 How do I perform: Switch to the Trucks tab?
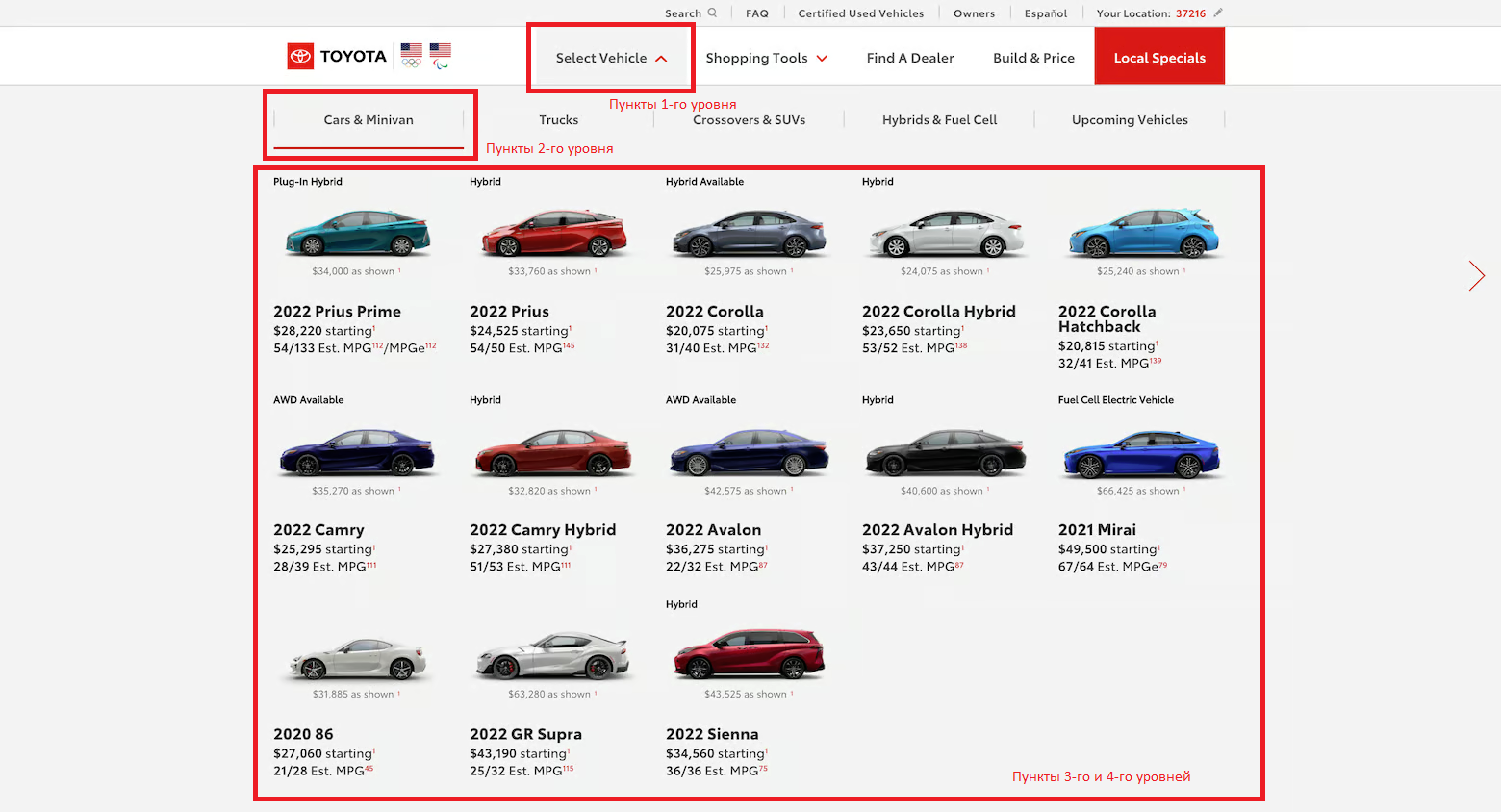click(559, 120)
